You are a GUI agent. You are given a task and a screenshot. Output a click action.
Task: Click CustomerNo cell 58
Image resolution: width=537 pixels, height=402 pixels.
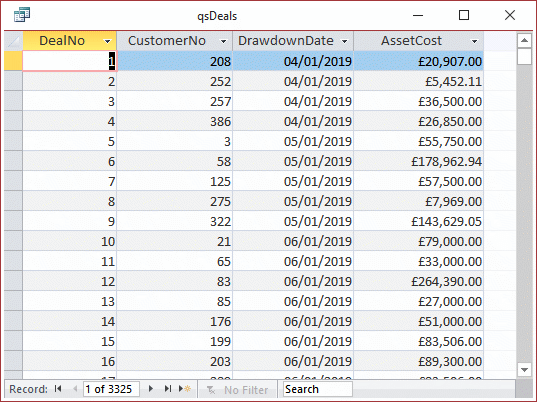(175, 161)
